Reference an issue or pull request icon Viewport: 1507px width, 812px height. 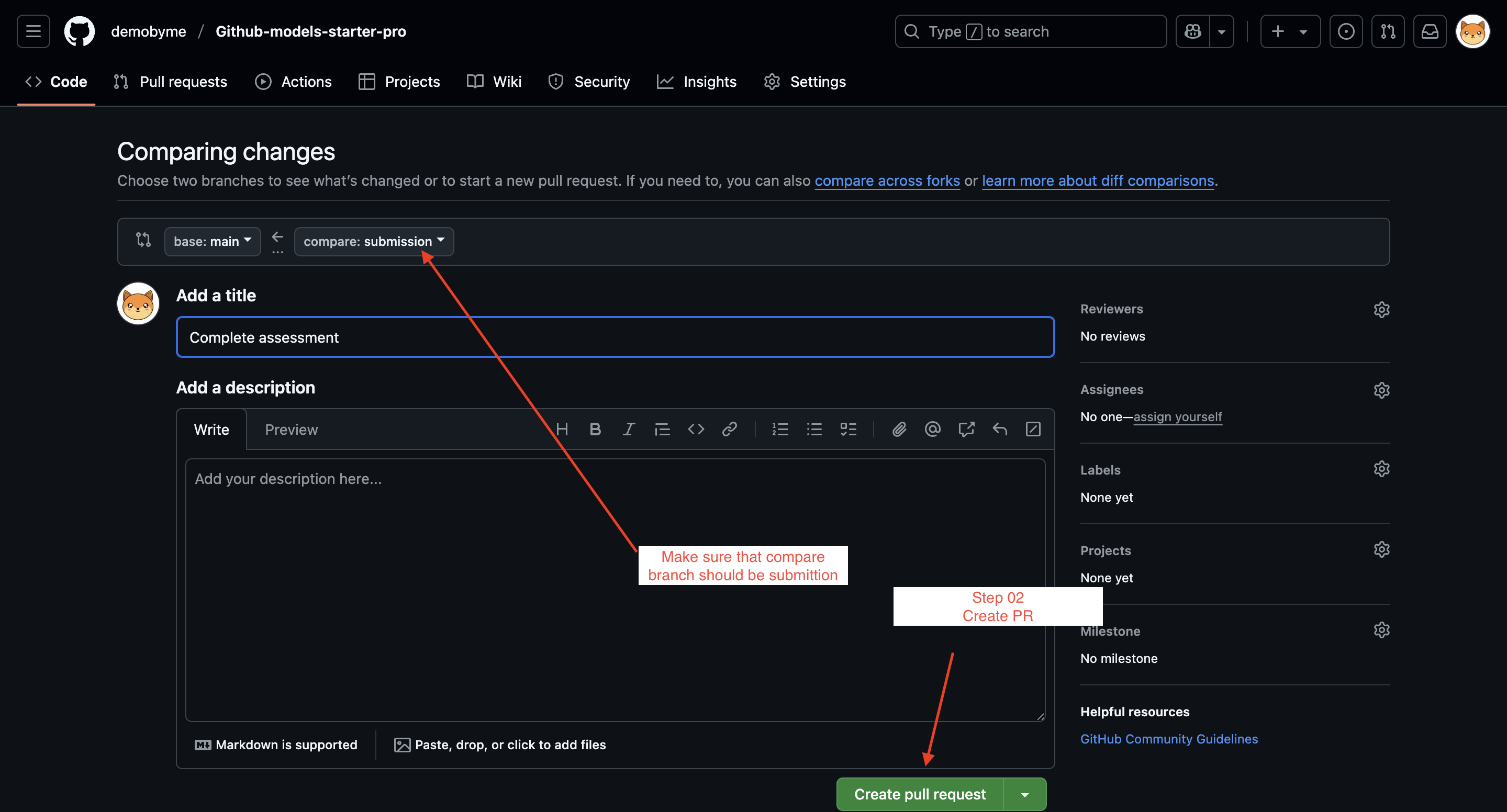966,429
